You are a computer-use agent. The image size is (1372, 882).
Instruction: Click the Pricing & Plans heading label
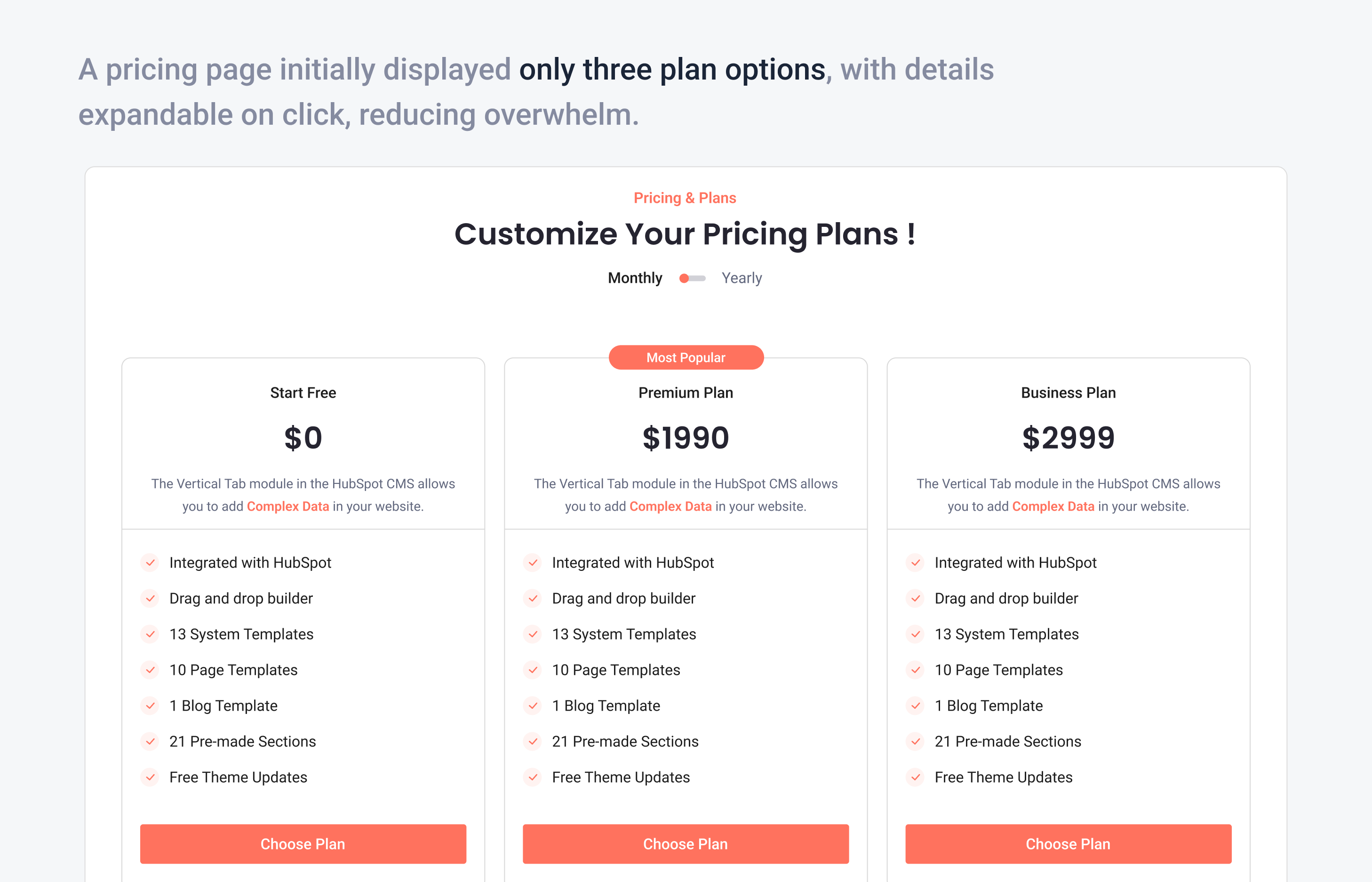point(685,198)
